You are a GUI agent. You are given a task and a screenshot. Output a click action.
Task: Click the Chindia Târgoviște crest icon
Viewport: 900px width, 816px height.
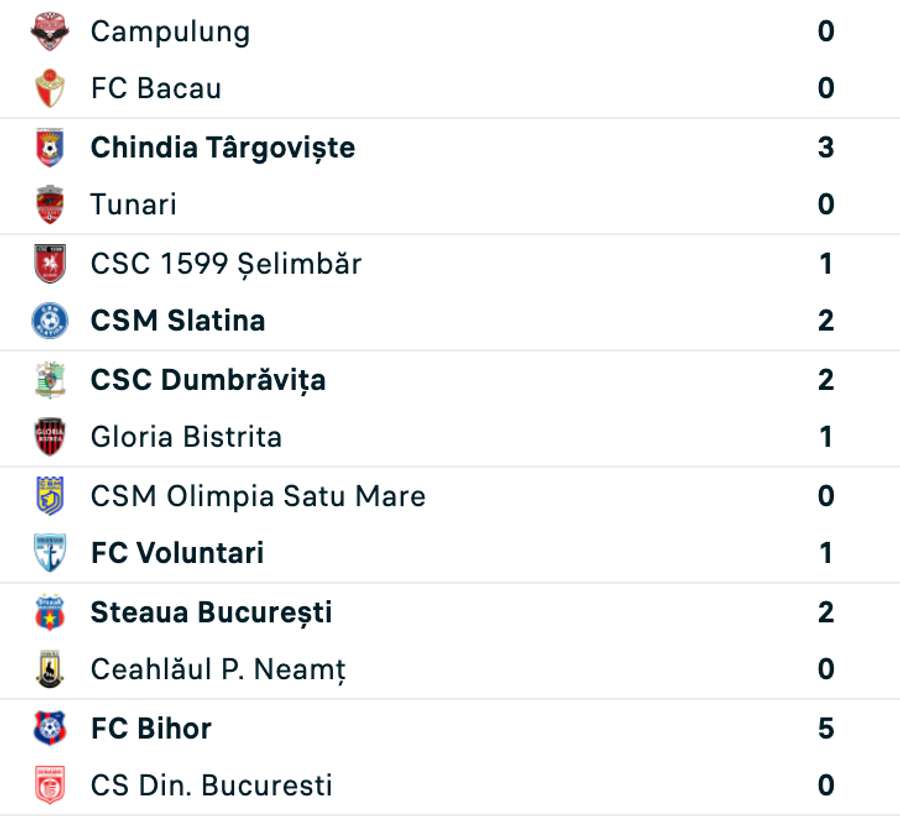point(50,146)
